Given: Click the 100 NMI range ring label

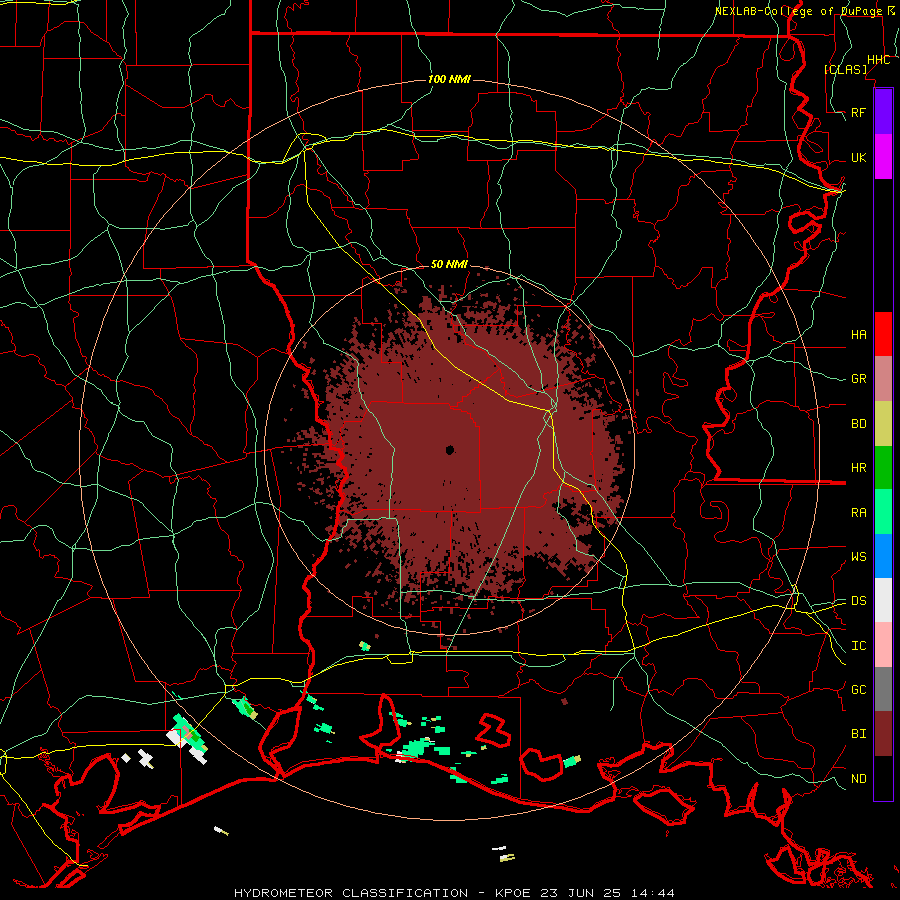Looking at the screenshot, I should point(449,79).
